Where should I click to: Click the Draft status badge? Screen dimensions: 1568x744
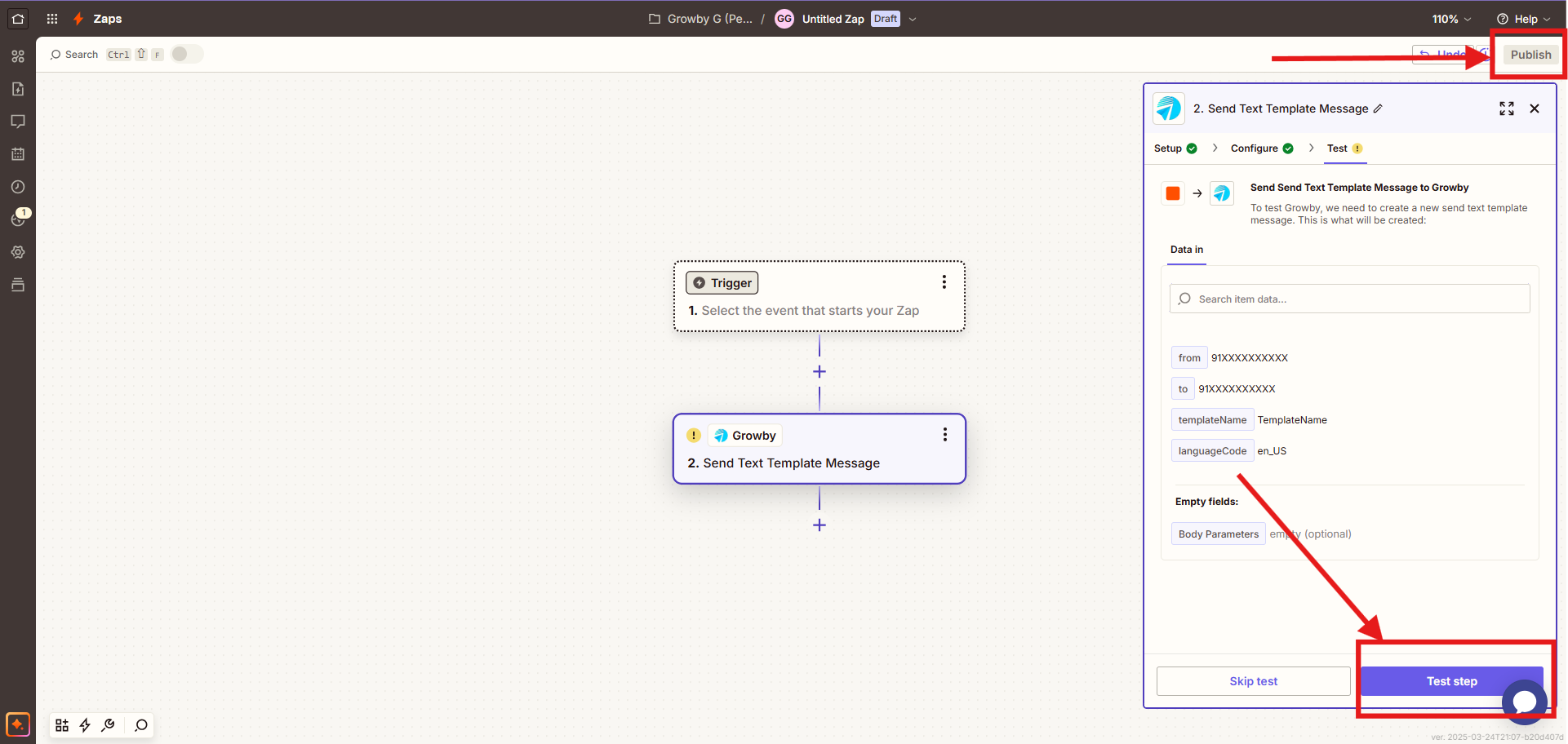point(885,19)
